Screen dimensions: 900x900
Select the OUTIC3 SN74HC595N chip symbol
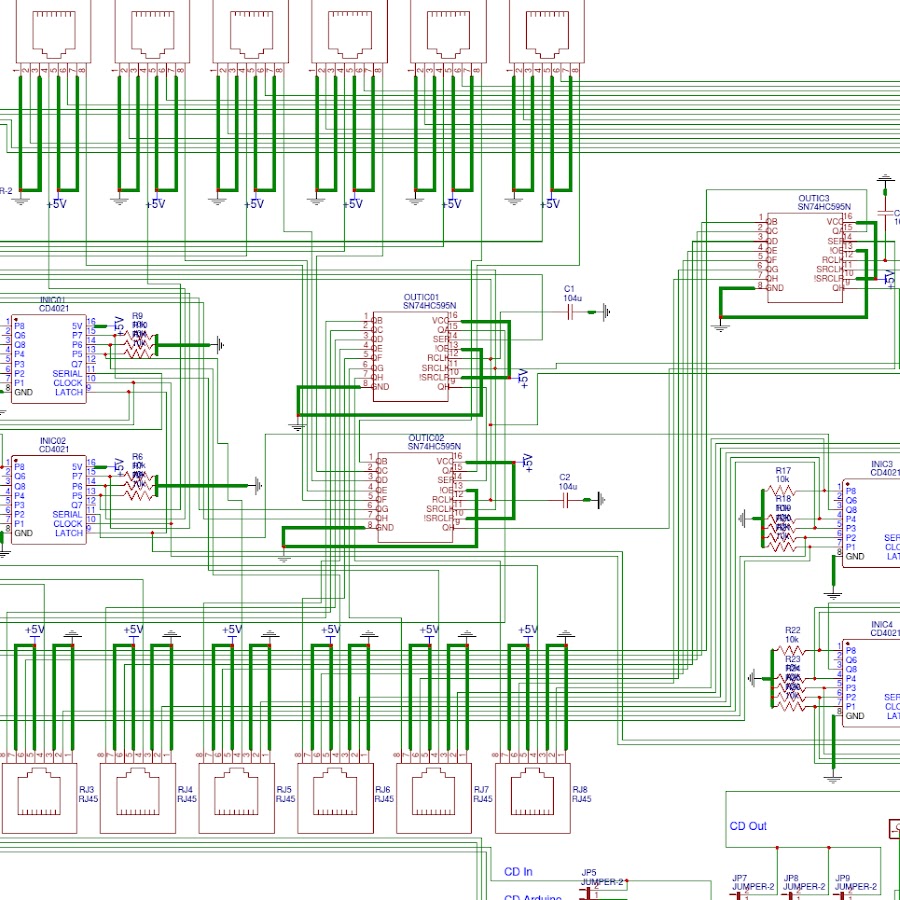click(806, 257)
